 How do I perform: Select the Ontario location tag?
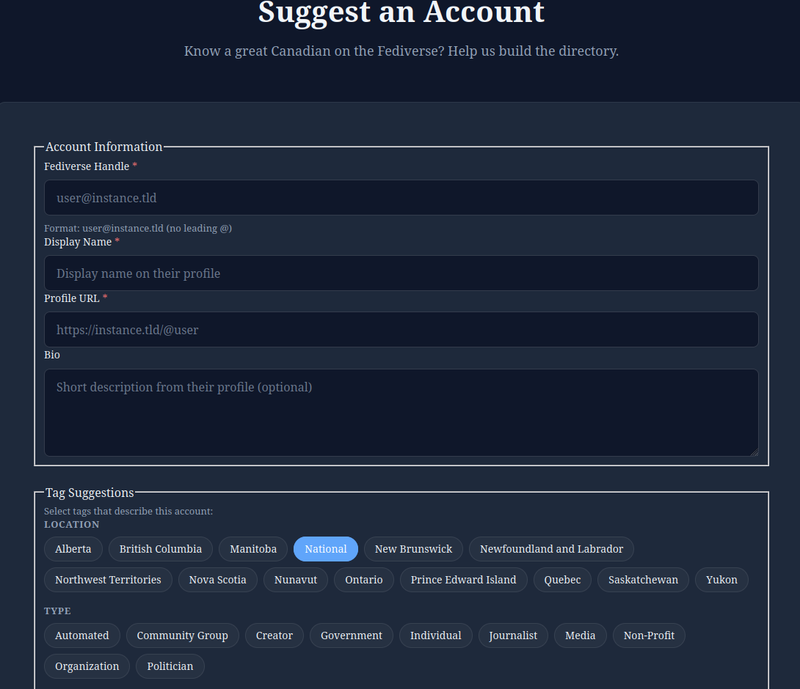tap(363, 580)
